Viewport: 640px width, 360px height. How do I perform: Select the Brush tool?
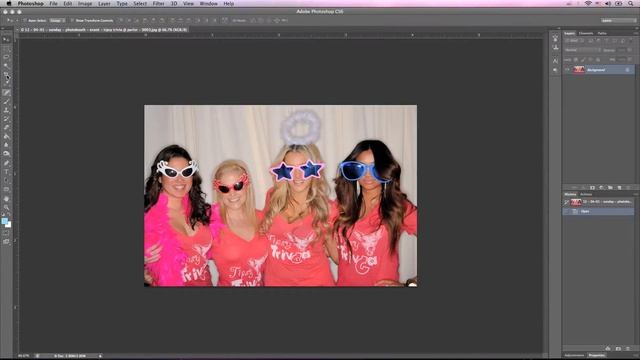(x=6, y=101)
